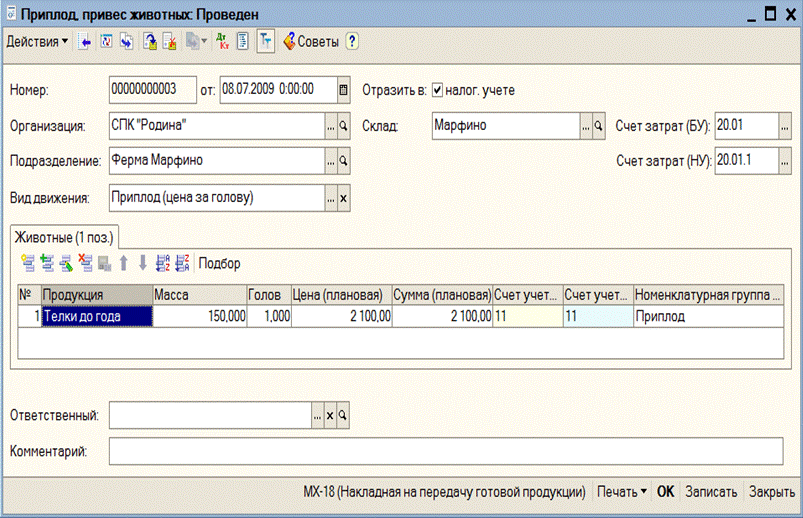Click the Дт/Кт posting results icon
This screenshot has height=518, width=803.
click(222, 42)
